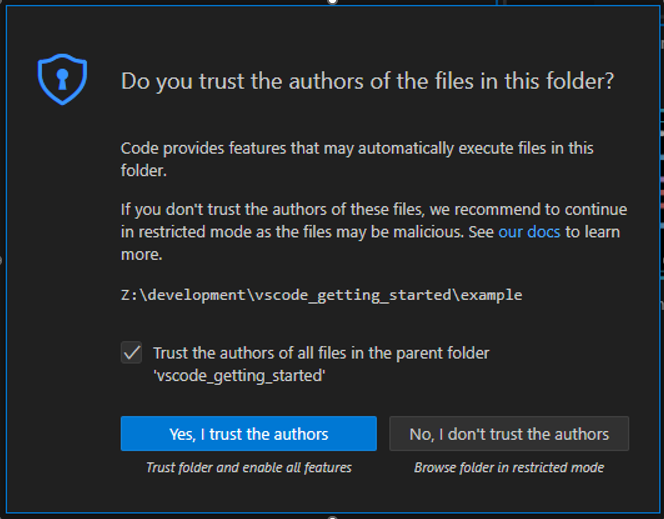Click the 'Trust folder and enable all features' caption
This screenshot has height=519, width=664.
(249, 467)
